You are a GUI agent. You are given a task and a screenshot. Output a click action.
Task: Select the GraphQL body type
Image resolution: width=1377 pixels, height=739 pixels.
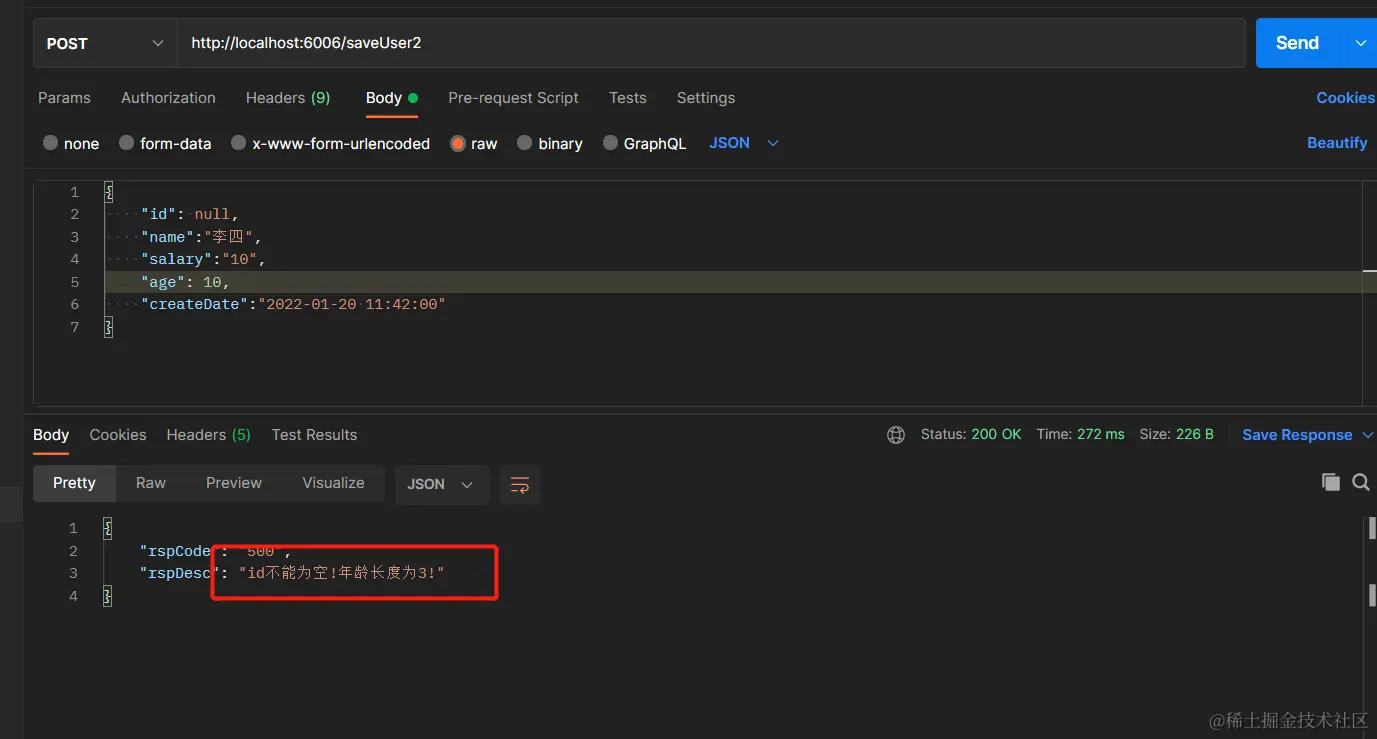[x=644, y=143]
